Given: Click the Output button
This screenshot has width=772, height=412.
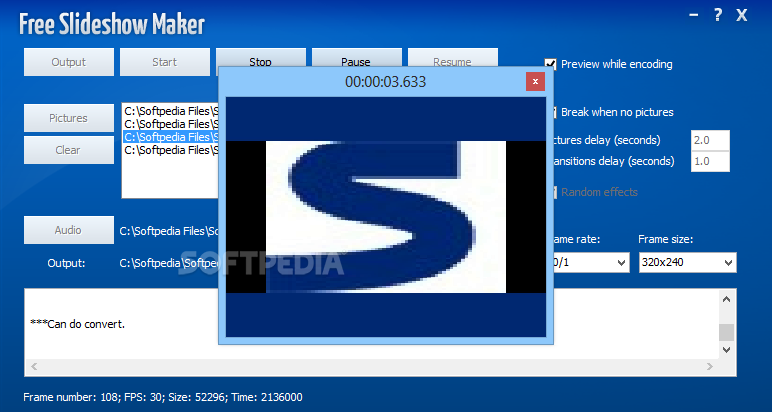Looking at the screenshot, I should tap(69, 62).
